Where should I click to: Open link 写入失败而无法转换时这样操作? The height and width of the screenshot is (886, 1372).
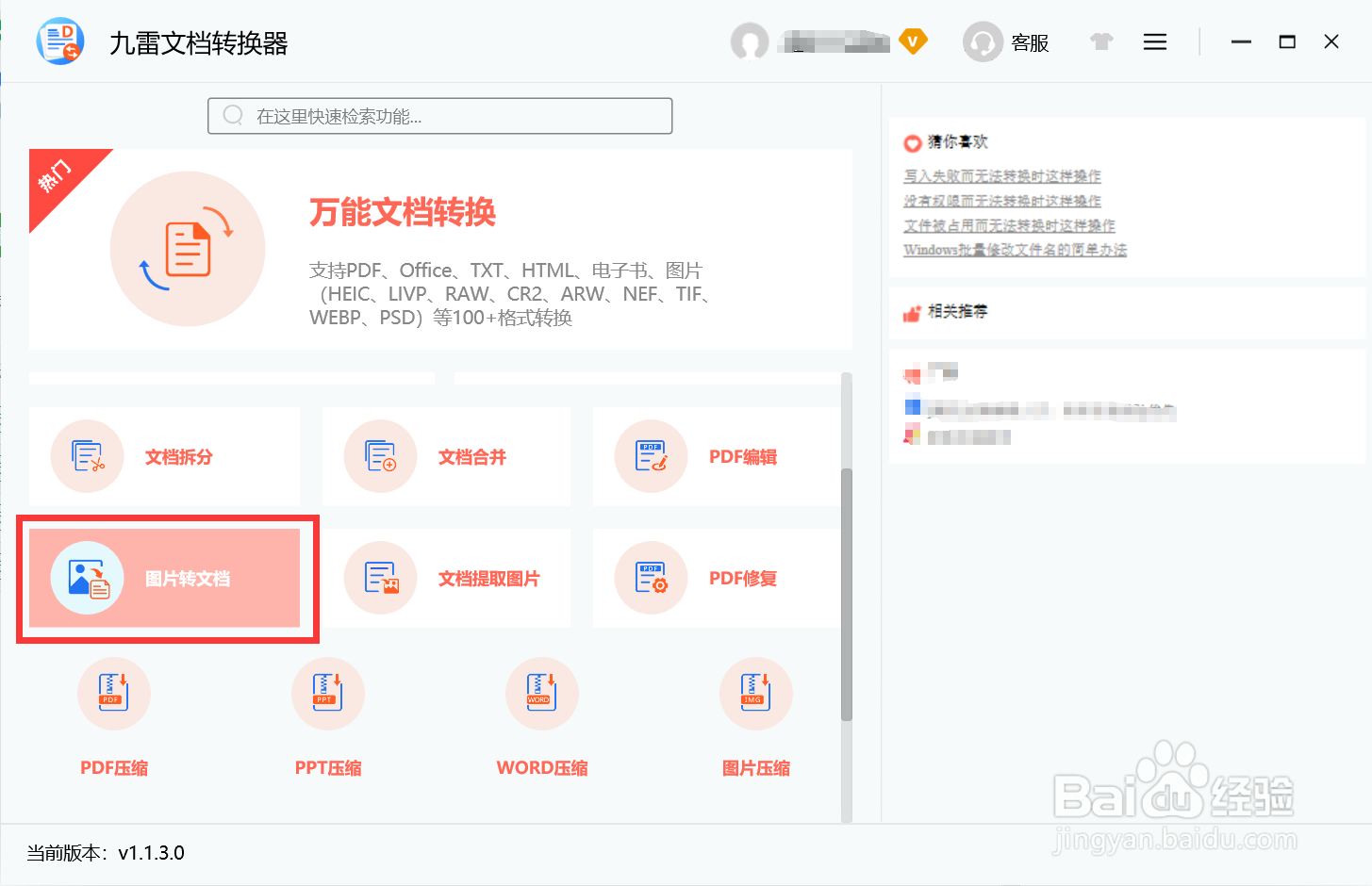pyautogui.click(x=1002, y=176)
